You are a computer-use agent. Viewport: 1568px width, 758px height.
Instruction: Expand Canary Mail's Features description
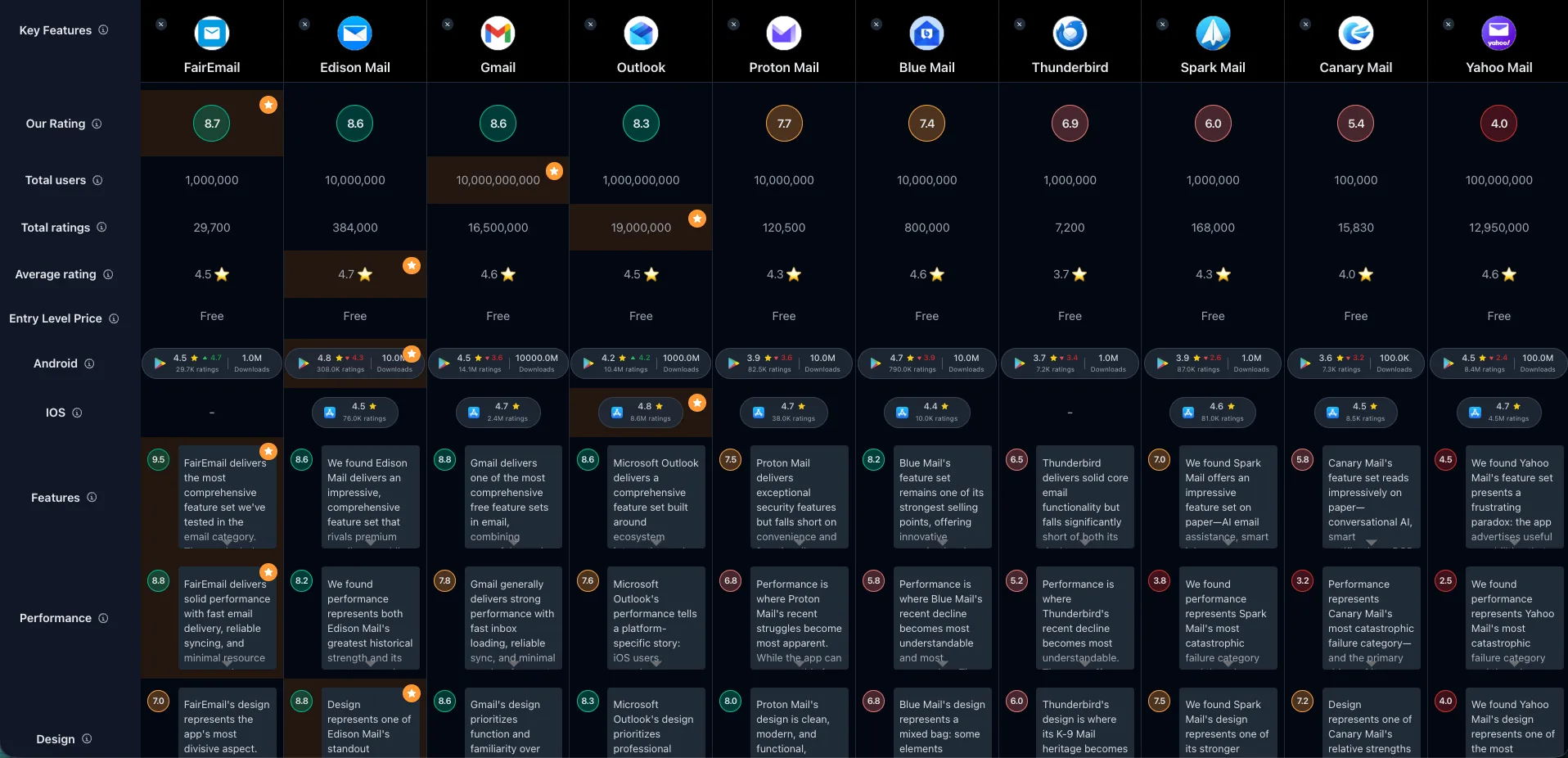[x=1372, y=542]
